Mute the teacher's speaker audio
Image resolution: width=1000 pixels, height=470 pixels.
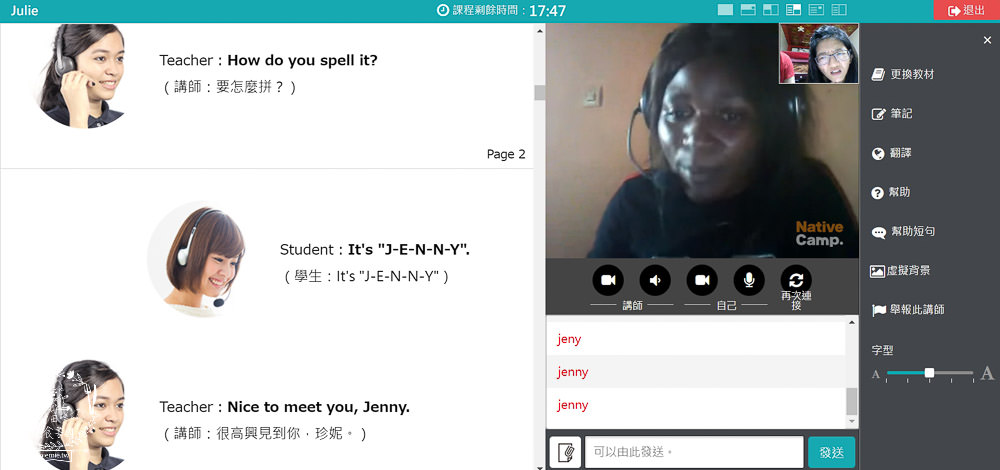pos(655,280)
